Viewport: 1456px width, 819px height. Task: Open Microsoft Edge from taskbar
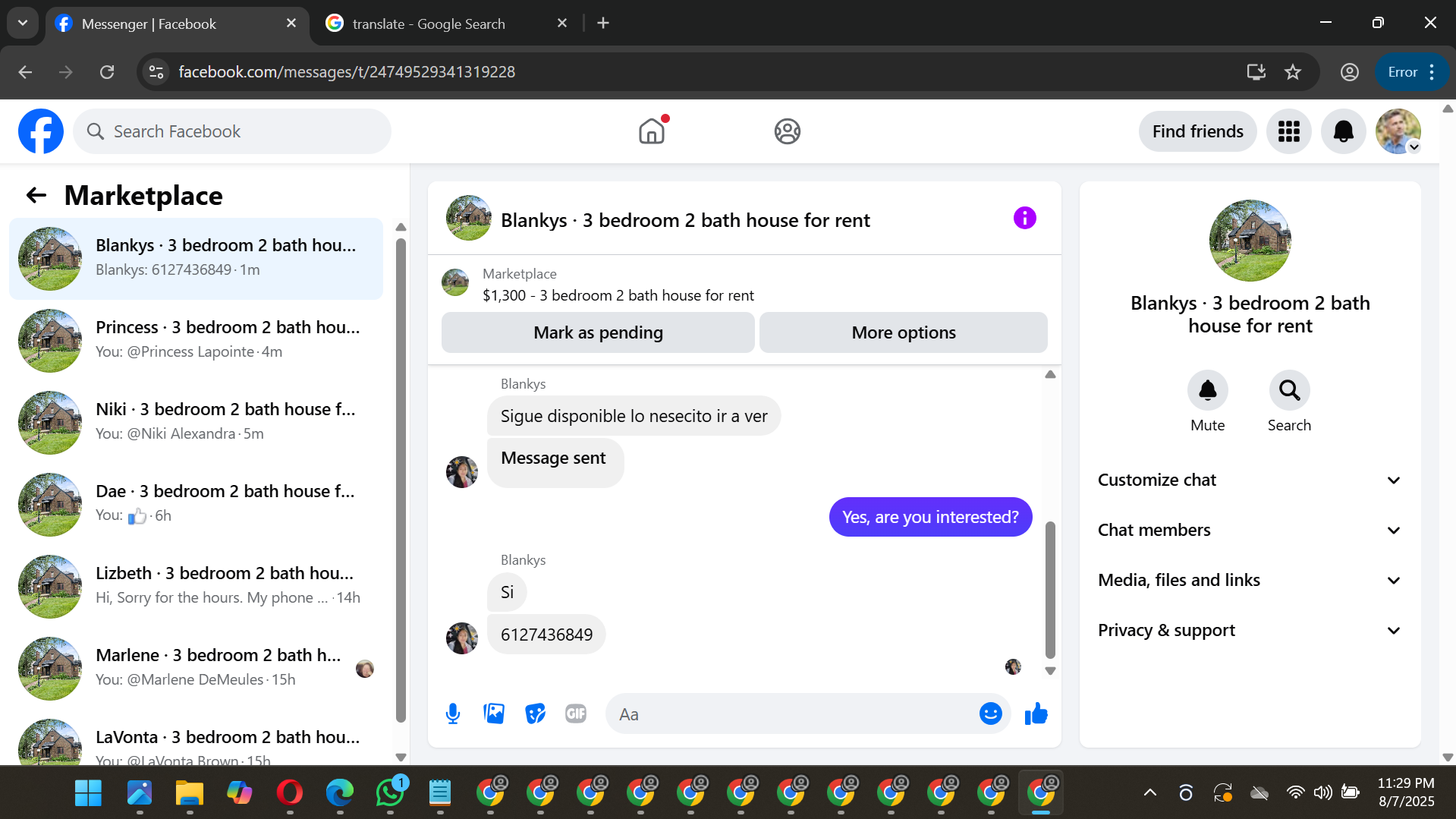point(340,793)
